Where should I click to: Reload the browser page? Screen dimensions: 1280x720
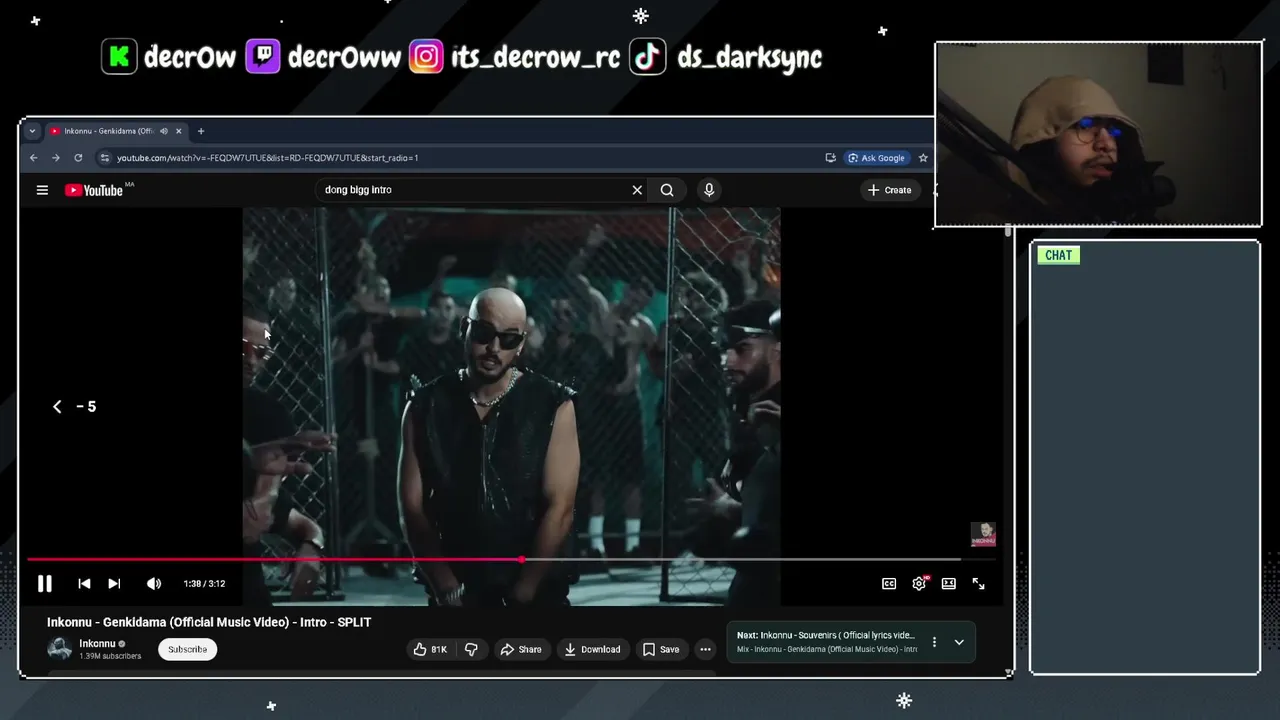click(78, 158)
